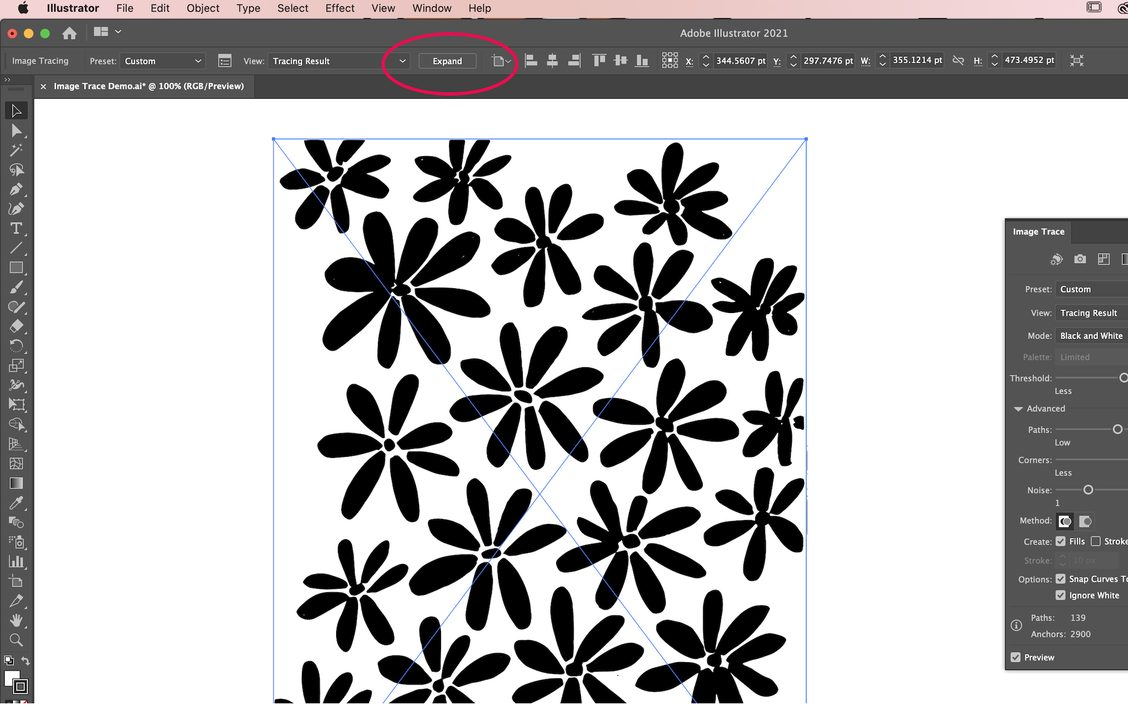Image resolution: width=1128 pixels, height=705 pixels.
Task: Select the Zoom tool in the toolbar
Action: click(16, 640)
